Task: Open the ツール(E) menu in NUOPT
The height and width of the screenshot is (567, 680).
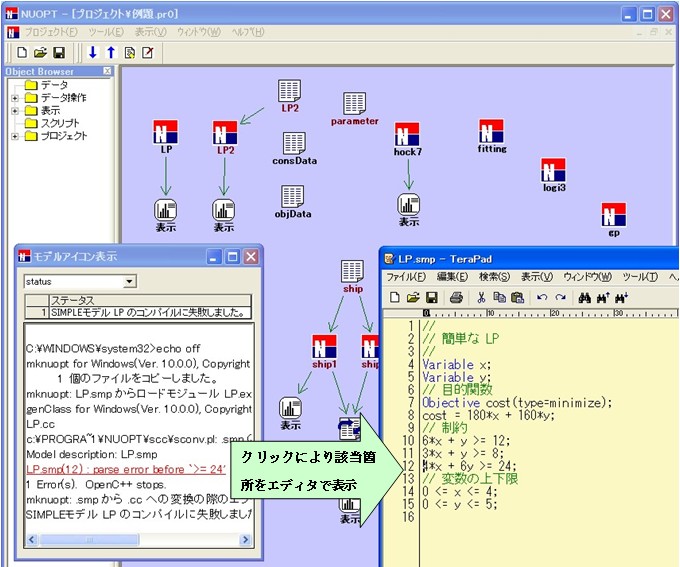Action: [x=106, y=32]
